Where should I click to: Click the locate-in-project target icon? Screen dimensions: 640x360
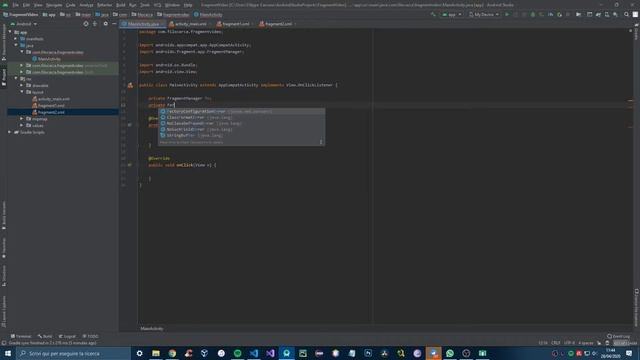pyautogui.click(x=86, y=24)
